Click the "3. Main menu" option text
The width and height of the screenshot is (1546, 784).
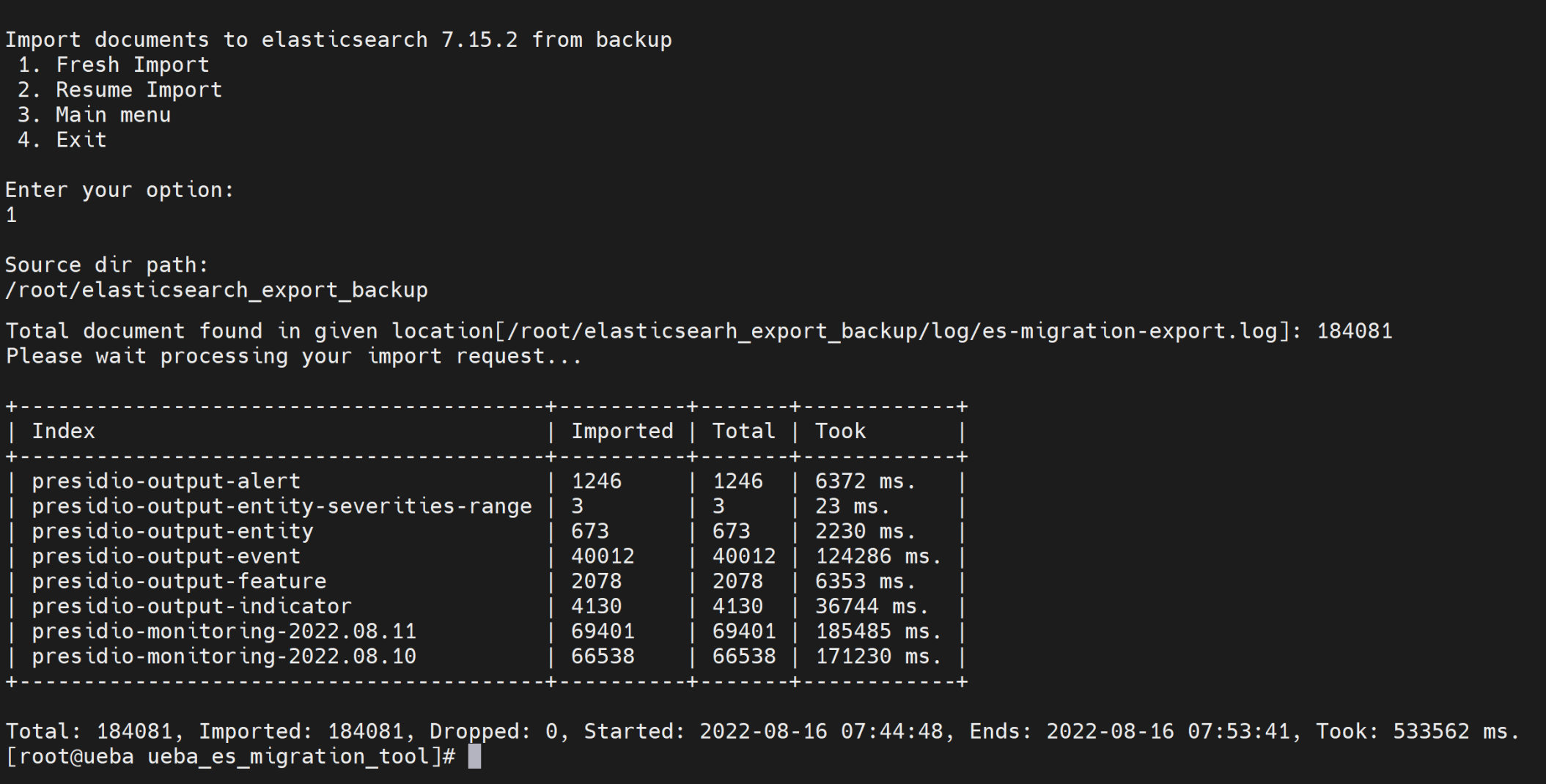click(95, 115)
